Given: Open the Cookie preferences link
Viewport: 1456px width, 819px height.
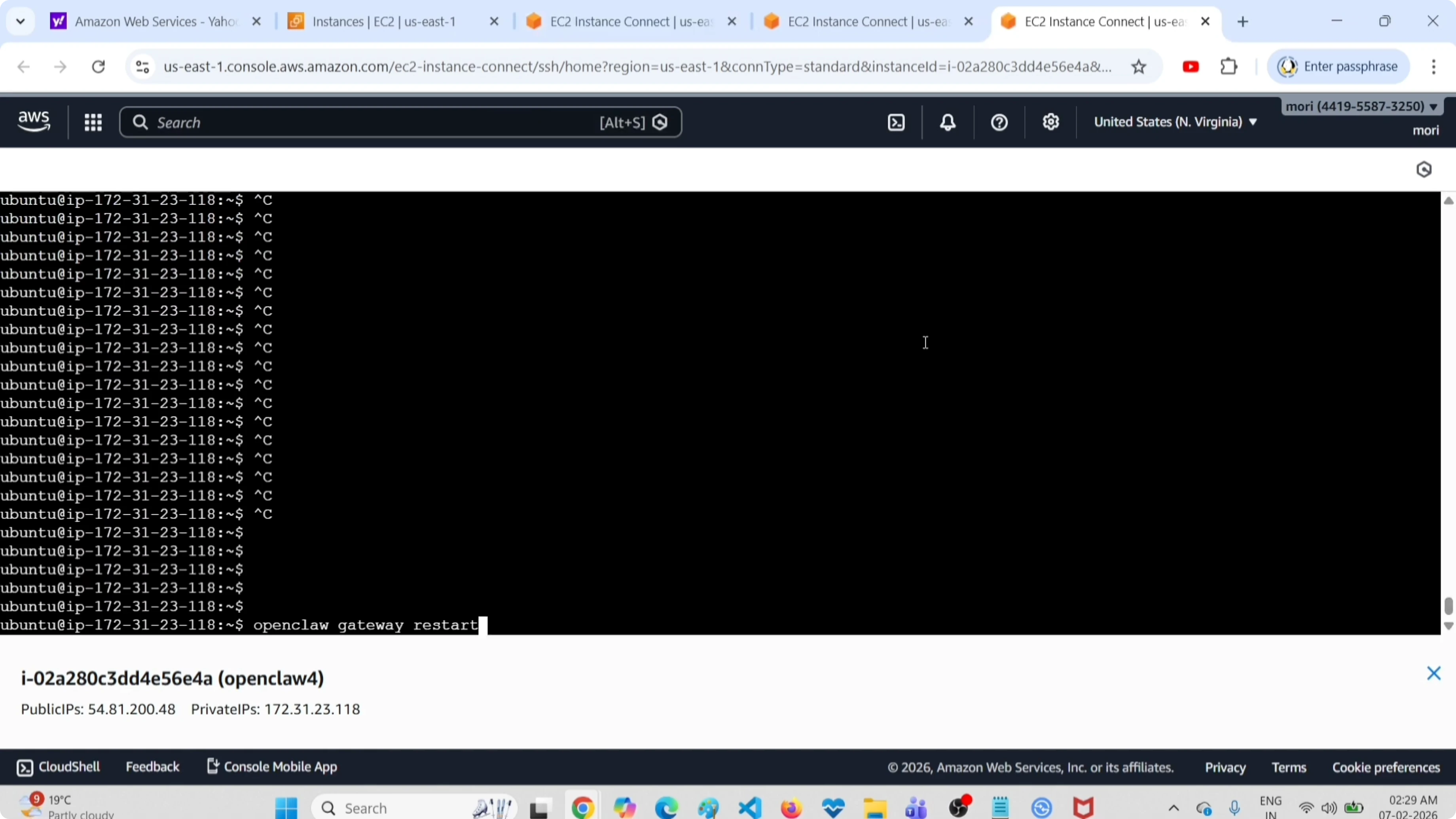Looking at the screenshot, I should 1386,767.
